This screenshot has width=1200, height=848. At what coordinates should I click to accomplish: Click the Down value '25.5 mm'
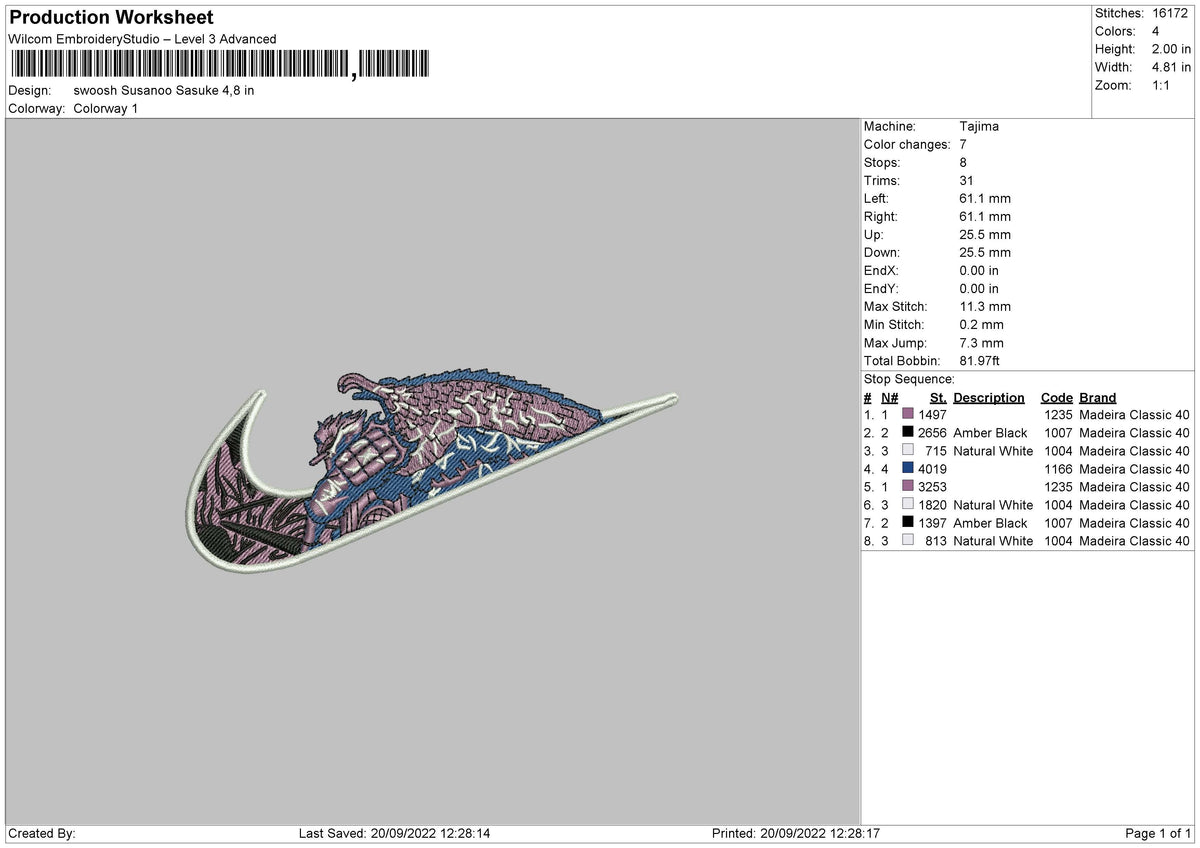pyautogui.click(x=985, y=252)
